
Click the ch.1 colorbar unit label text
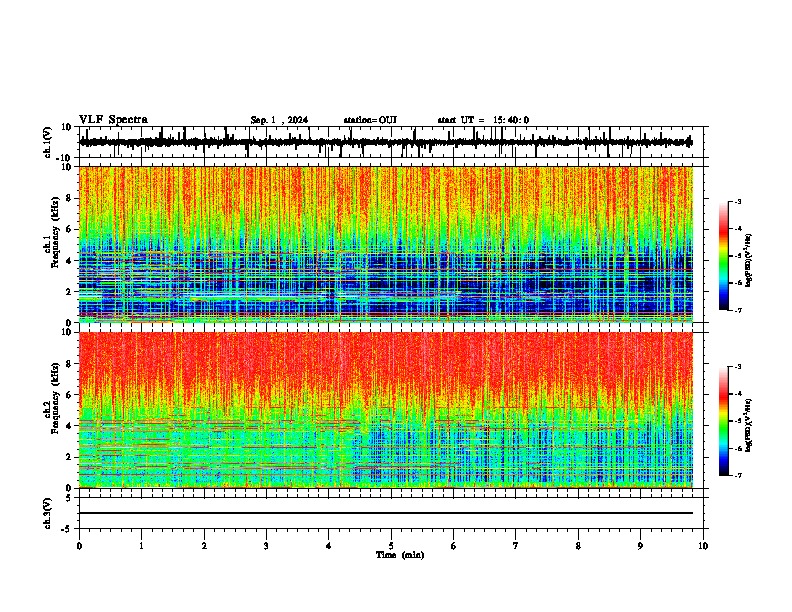(749, 260)
